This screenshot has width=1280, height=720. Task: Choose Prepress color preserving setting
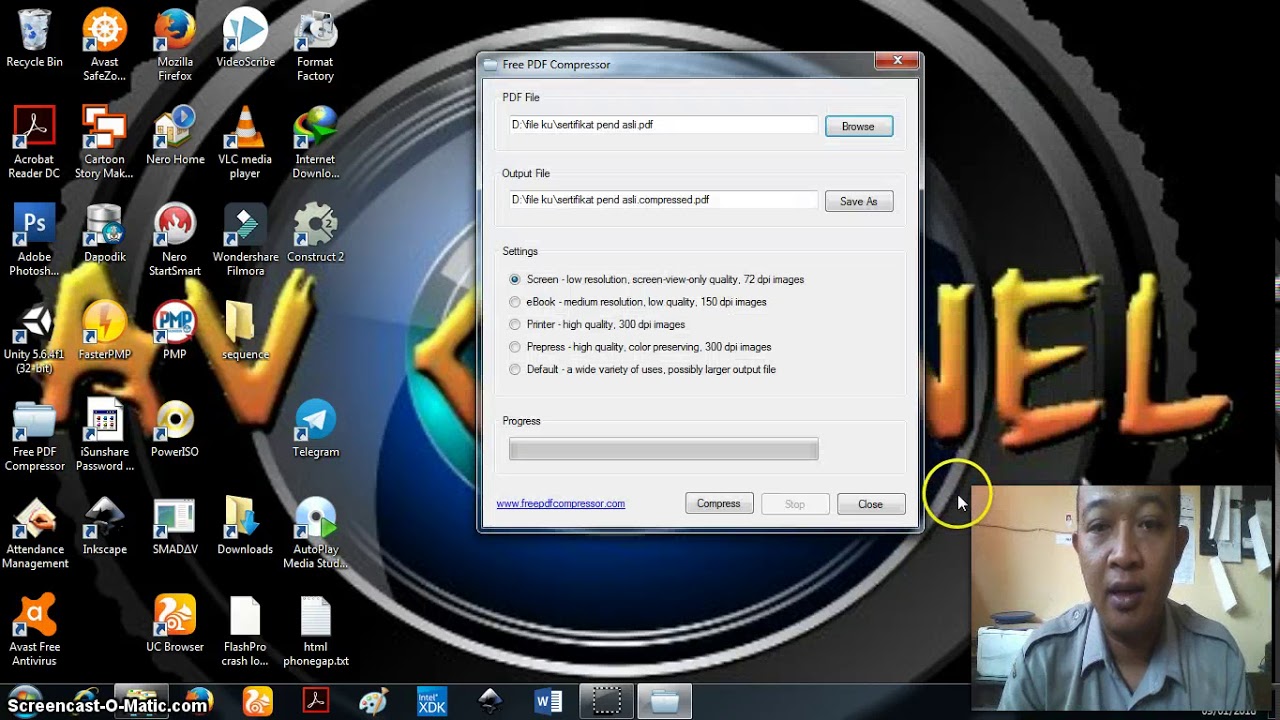[640, 347]
